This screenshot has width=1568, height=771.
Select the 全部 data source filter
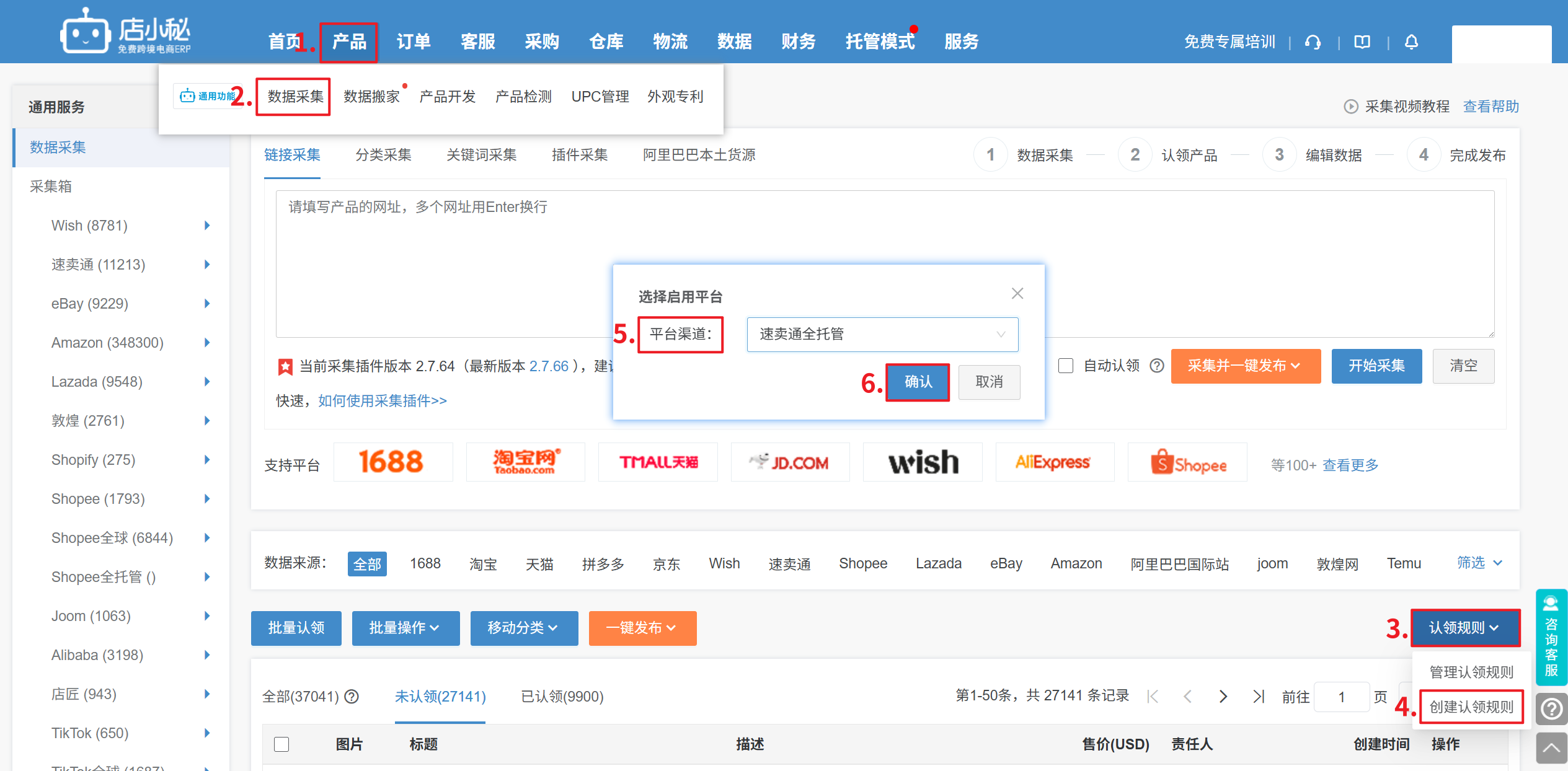click(x=367, y=564)
